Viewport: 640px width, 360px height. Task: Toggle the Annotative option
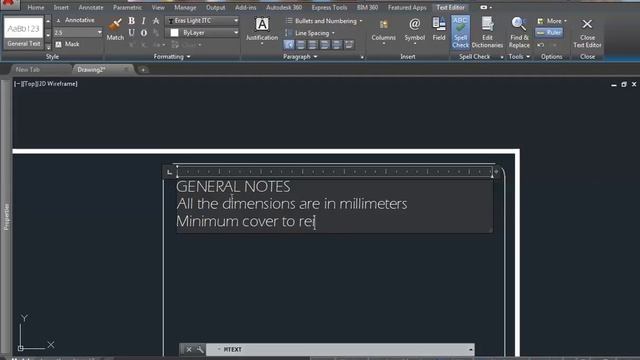(x=75, y=20)
